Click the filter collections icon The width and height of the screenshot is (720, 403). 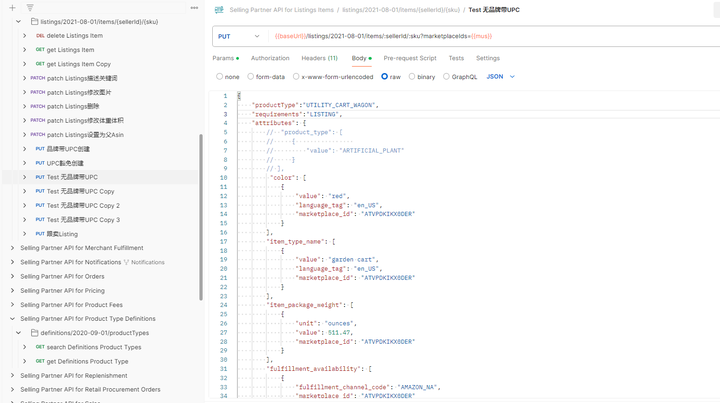pos(30,8)
